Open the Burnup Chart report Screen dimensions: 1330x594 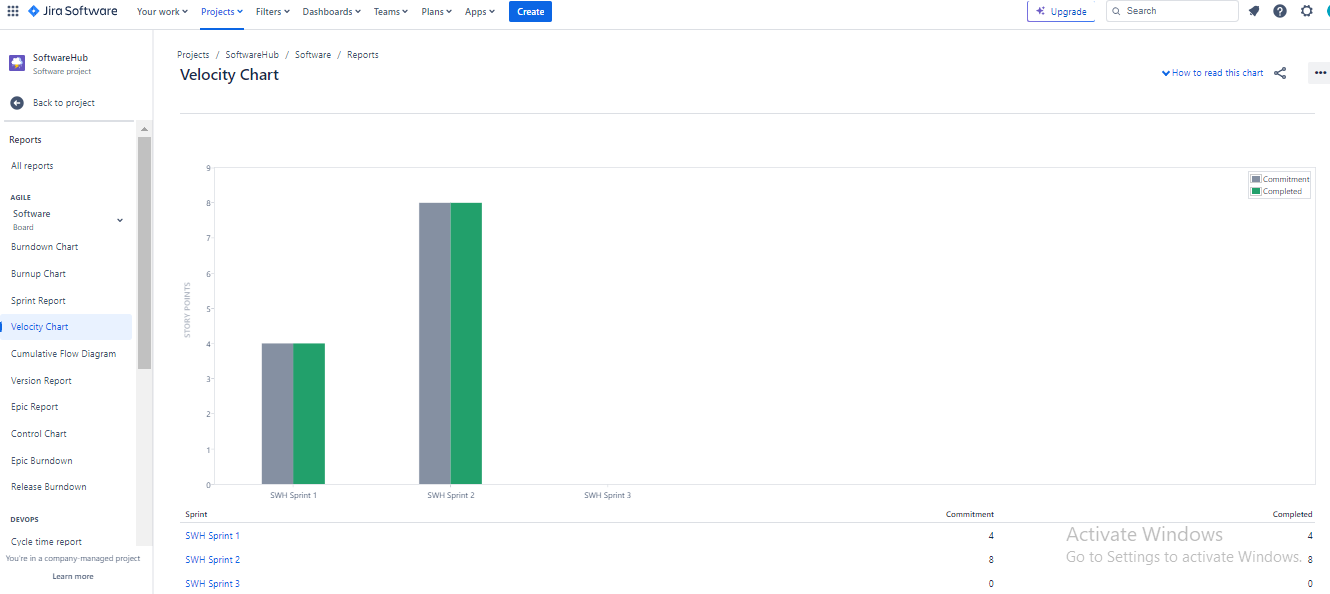point(38,274)
